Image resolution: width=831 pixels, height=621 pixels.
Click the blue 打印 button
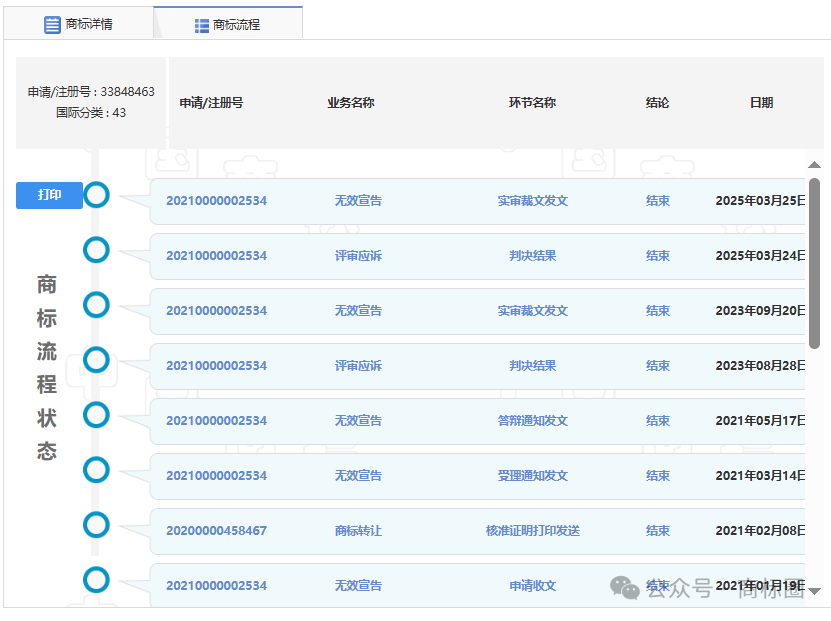(49, 195)
